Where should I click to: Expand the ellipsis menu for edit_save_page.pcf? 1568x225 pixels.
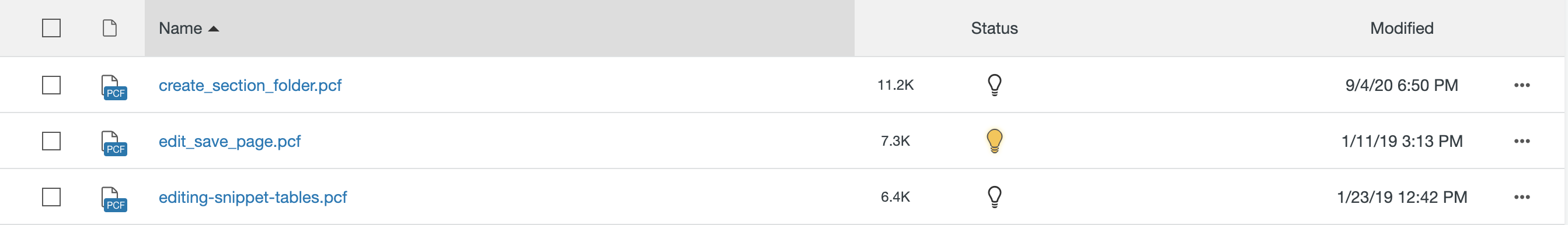(x=1522, y=141)
